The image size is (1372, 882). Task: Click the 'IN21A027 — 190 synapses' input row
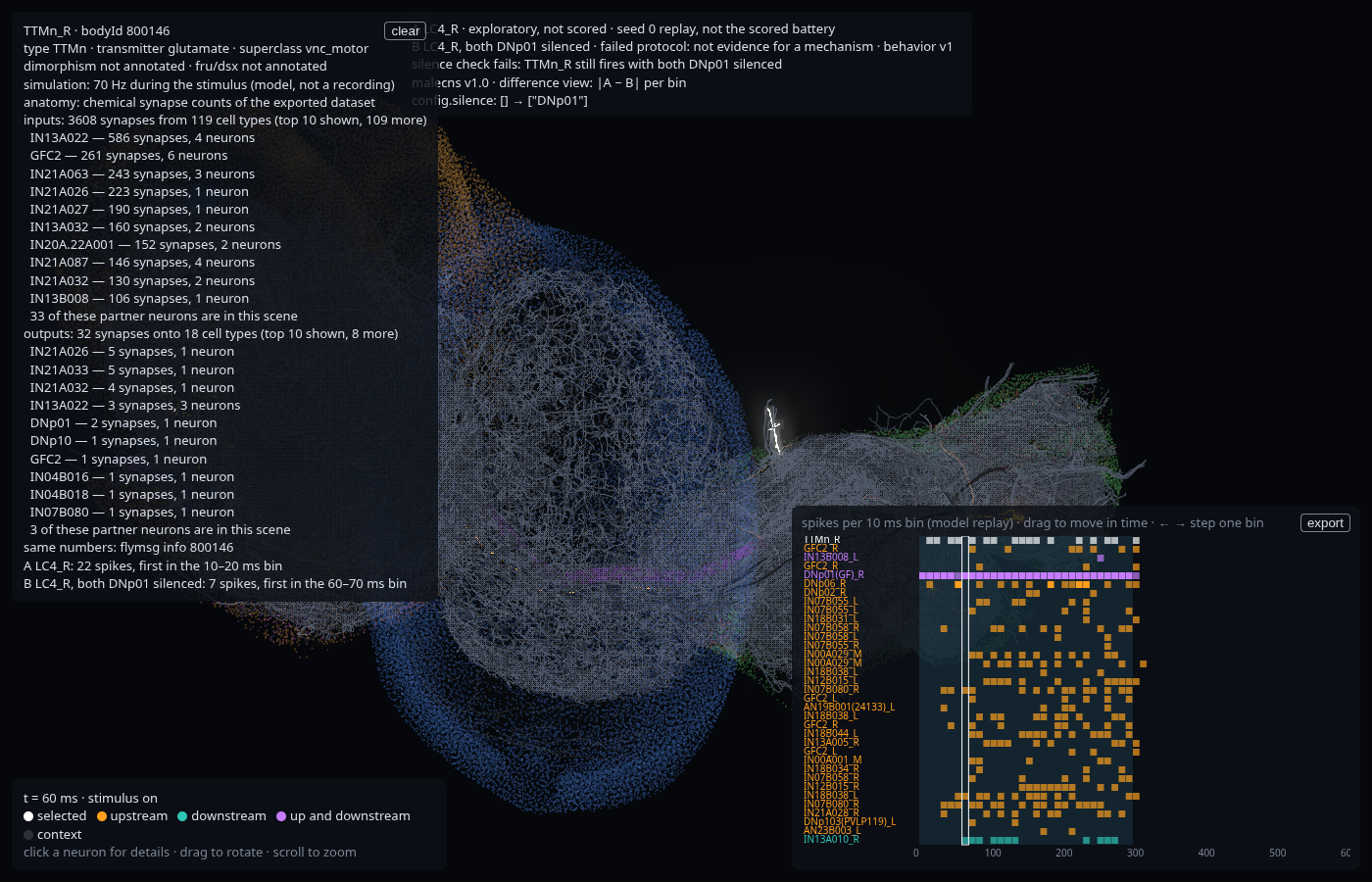pos(139,210)
